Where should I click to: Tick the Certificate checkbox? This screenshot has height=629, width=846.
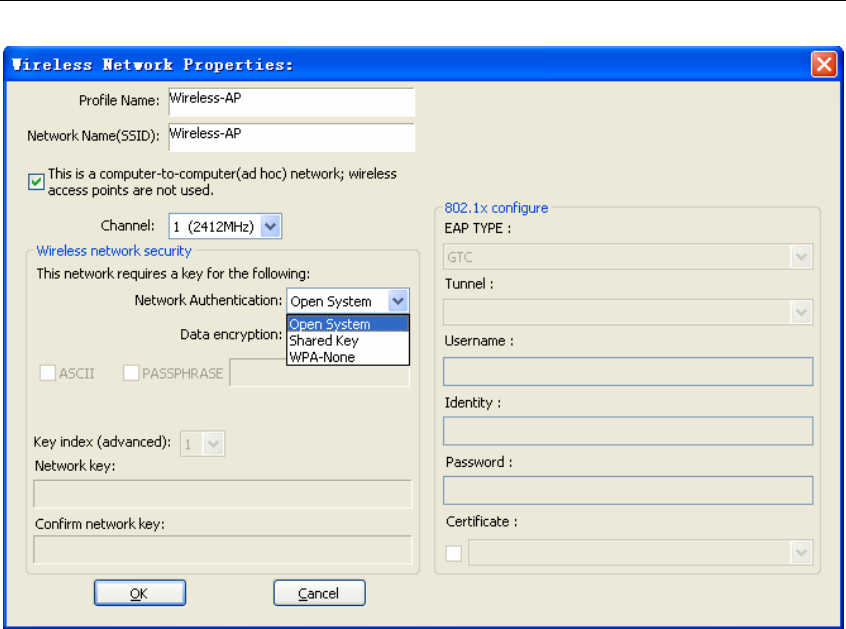pos(454,553)
